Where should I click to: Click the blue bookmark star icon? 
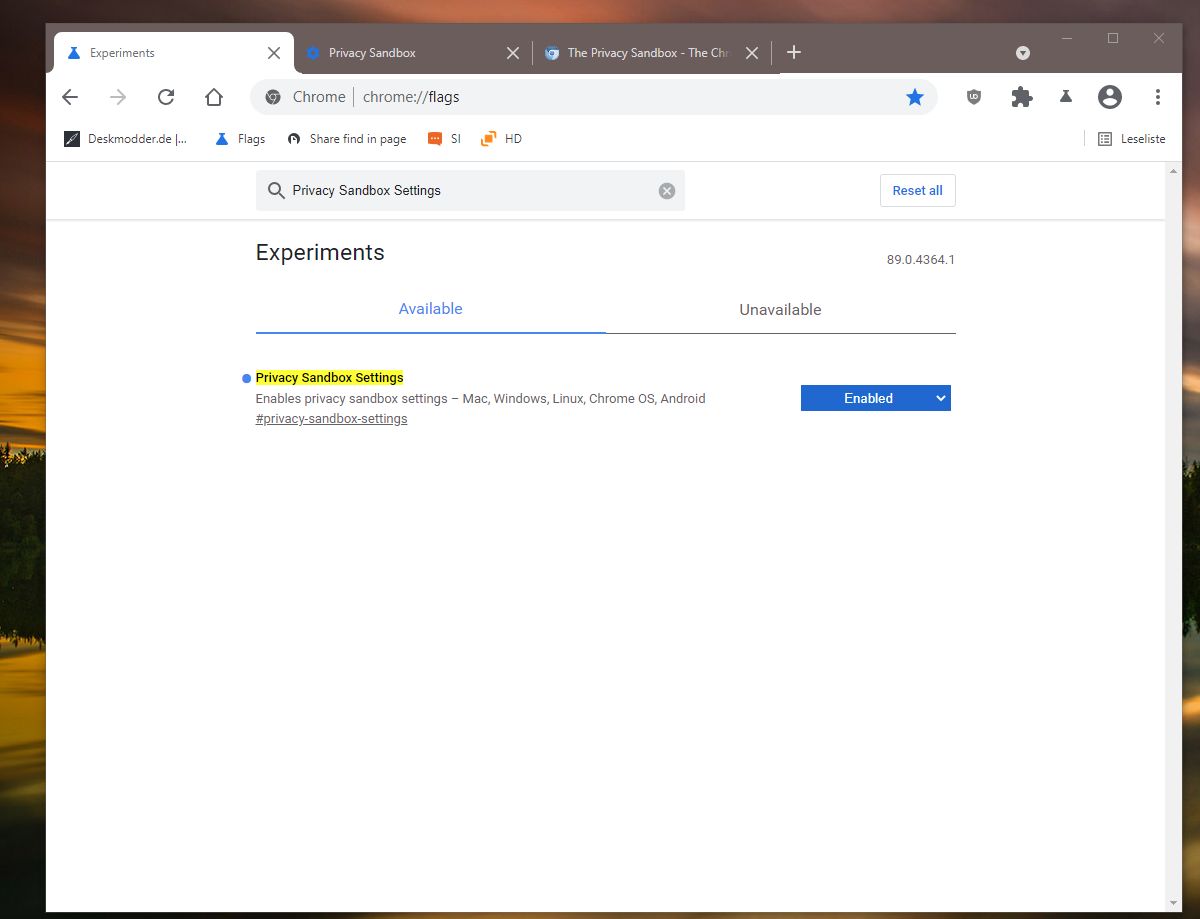(914, 97)
